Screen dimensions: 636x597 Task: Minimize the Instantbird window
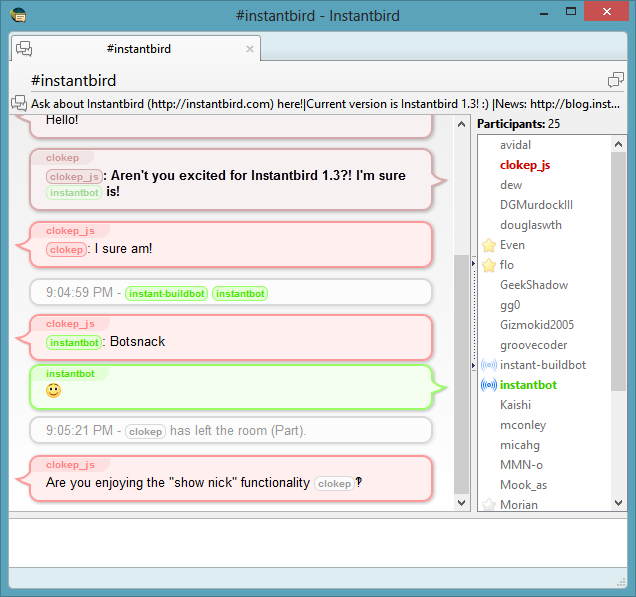click(544, 13)
